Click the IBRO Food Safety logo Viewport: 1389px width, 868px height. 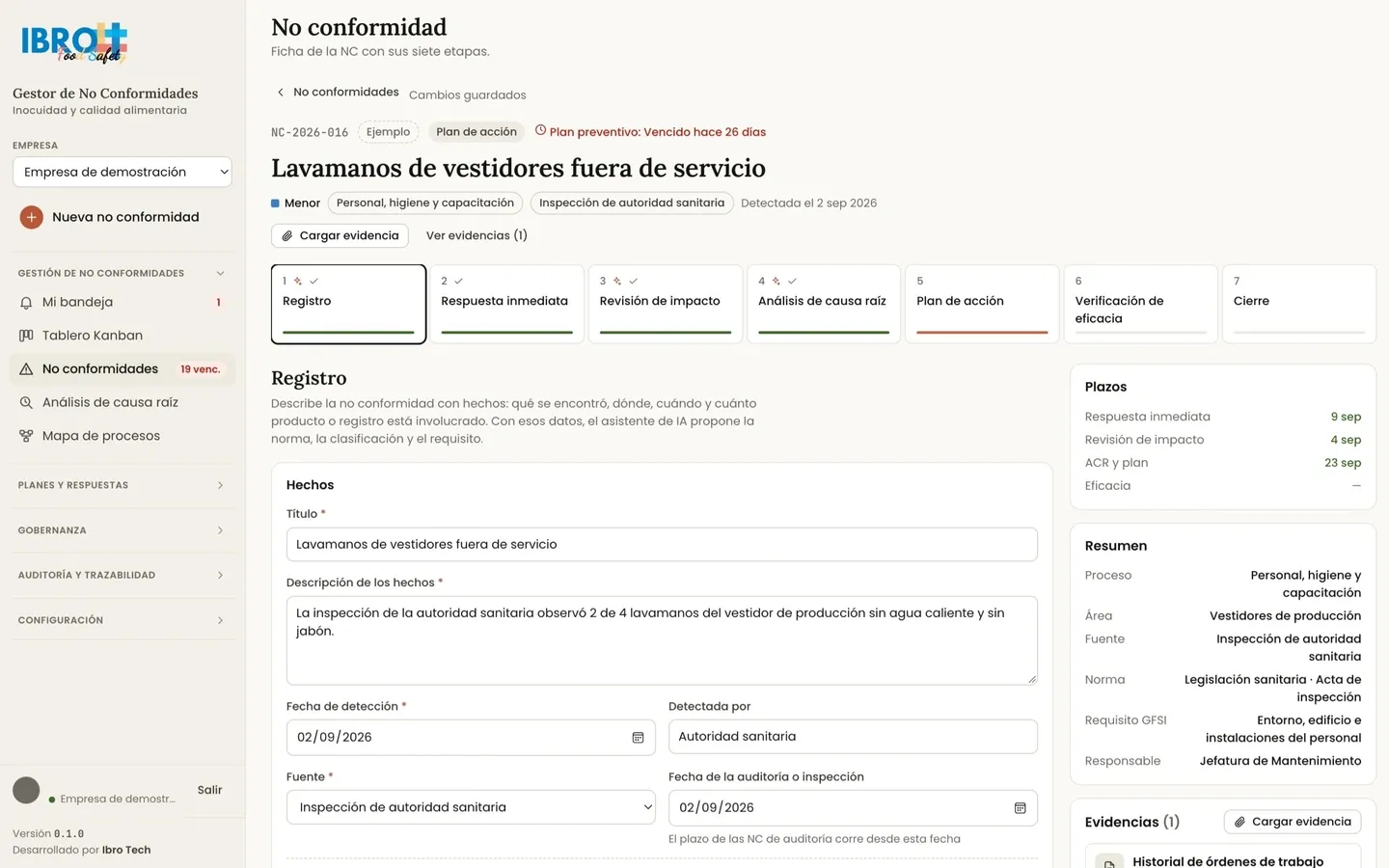pos(74,42)
